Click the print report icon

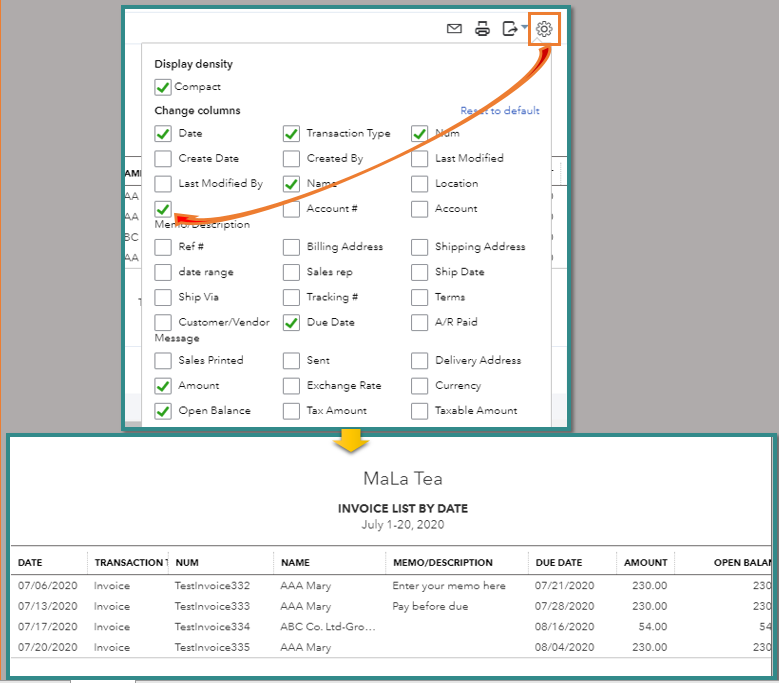pos(482,29)
